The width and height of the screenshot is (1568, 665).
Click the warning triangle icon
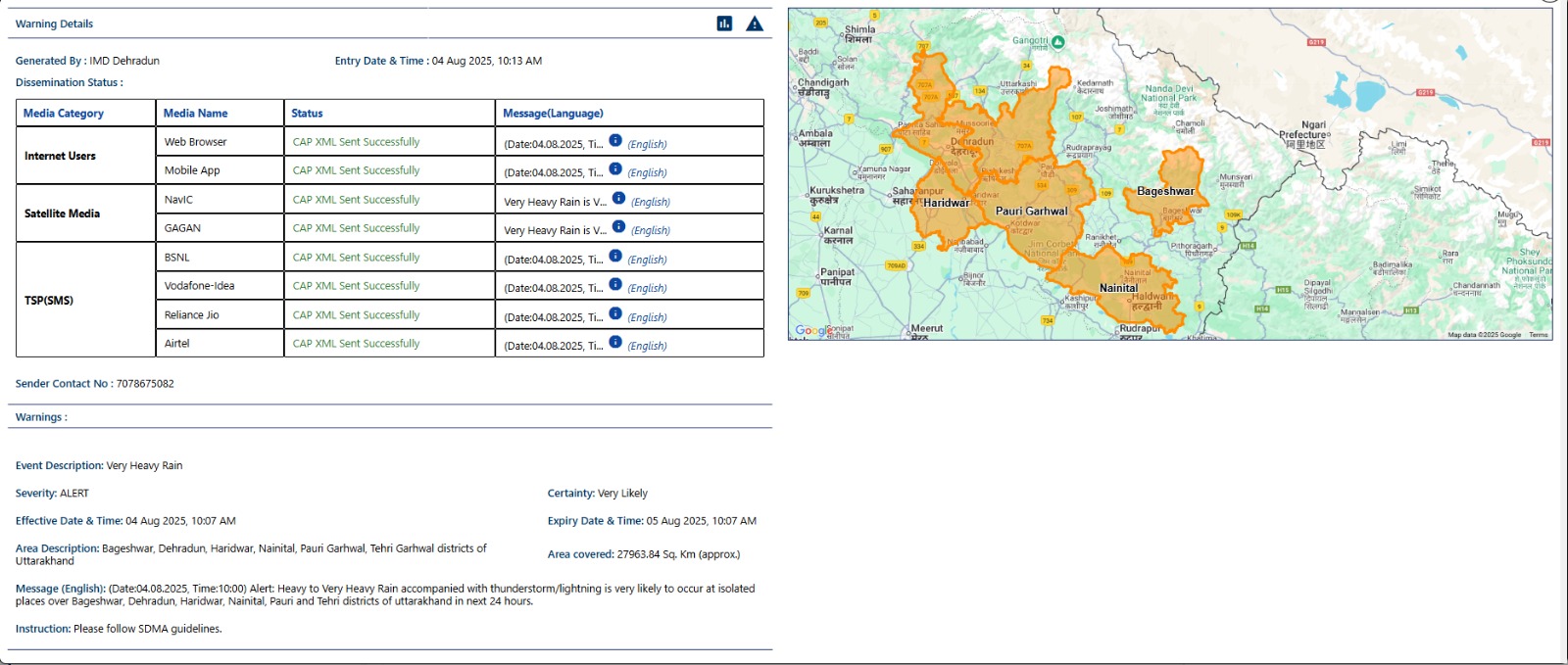click(x=755, y=24)
